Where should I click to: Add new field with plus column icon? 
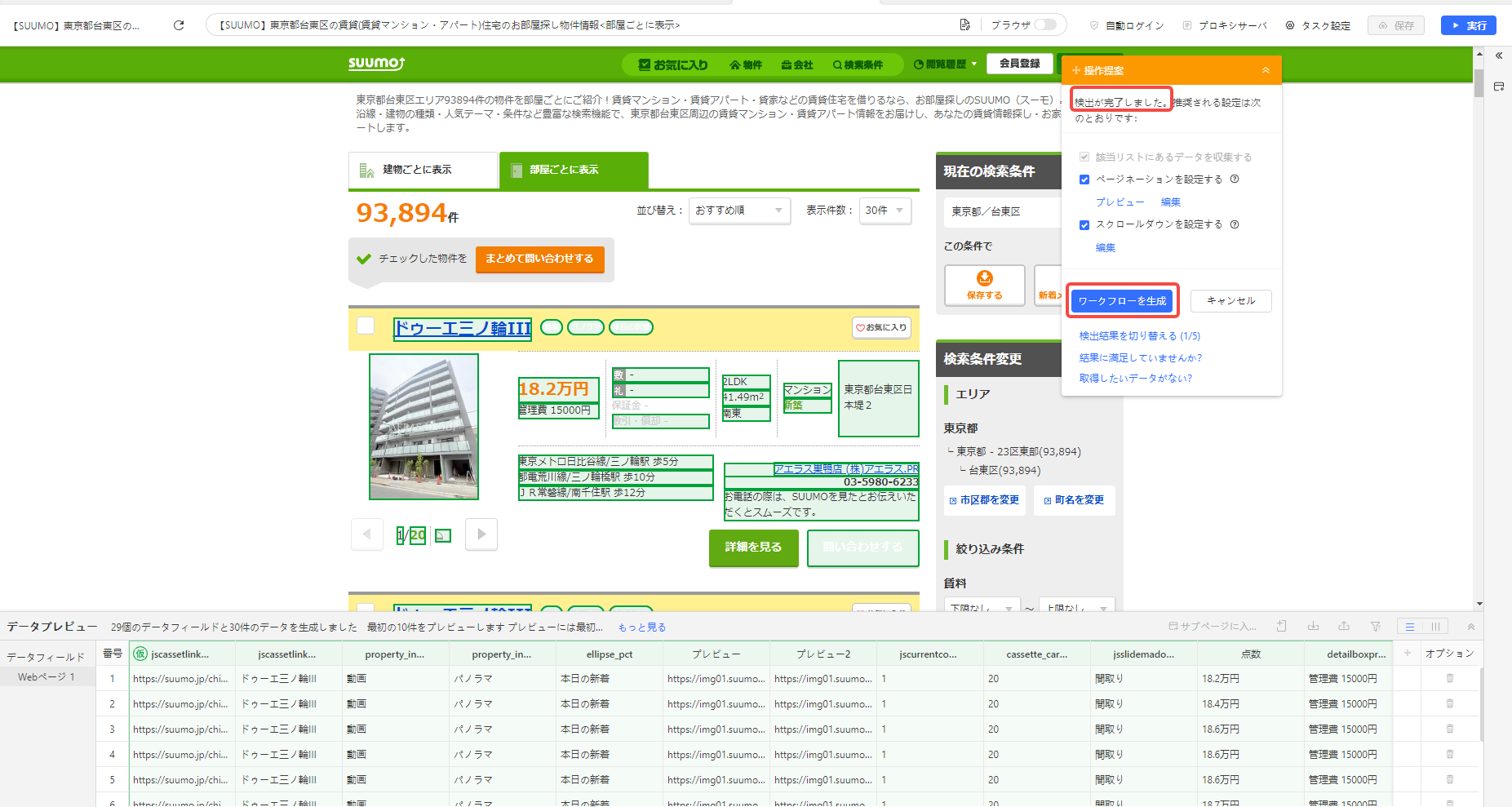(1408, 653)
